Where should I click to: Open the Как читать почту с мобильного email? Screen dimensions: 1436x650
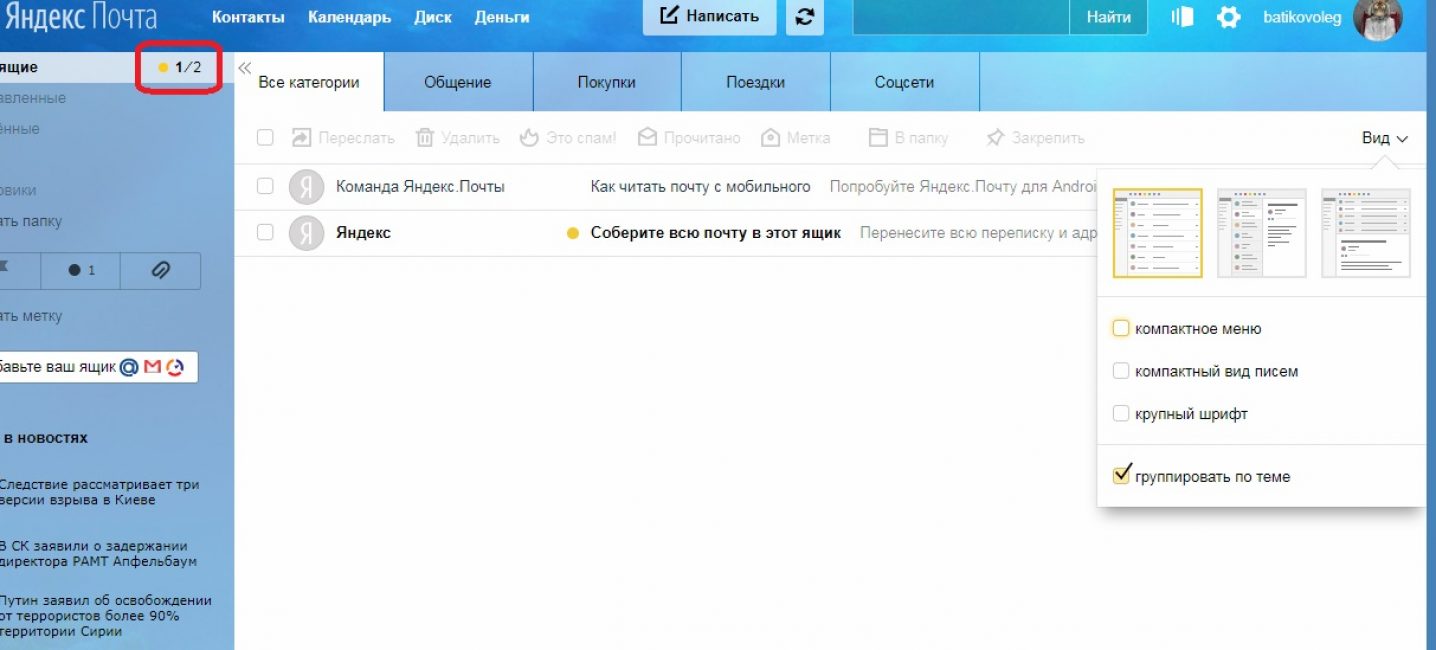[x=700, y=186]
